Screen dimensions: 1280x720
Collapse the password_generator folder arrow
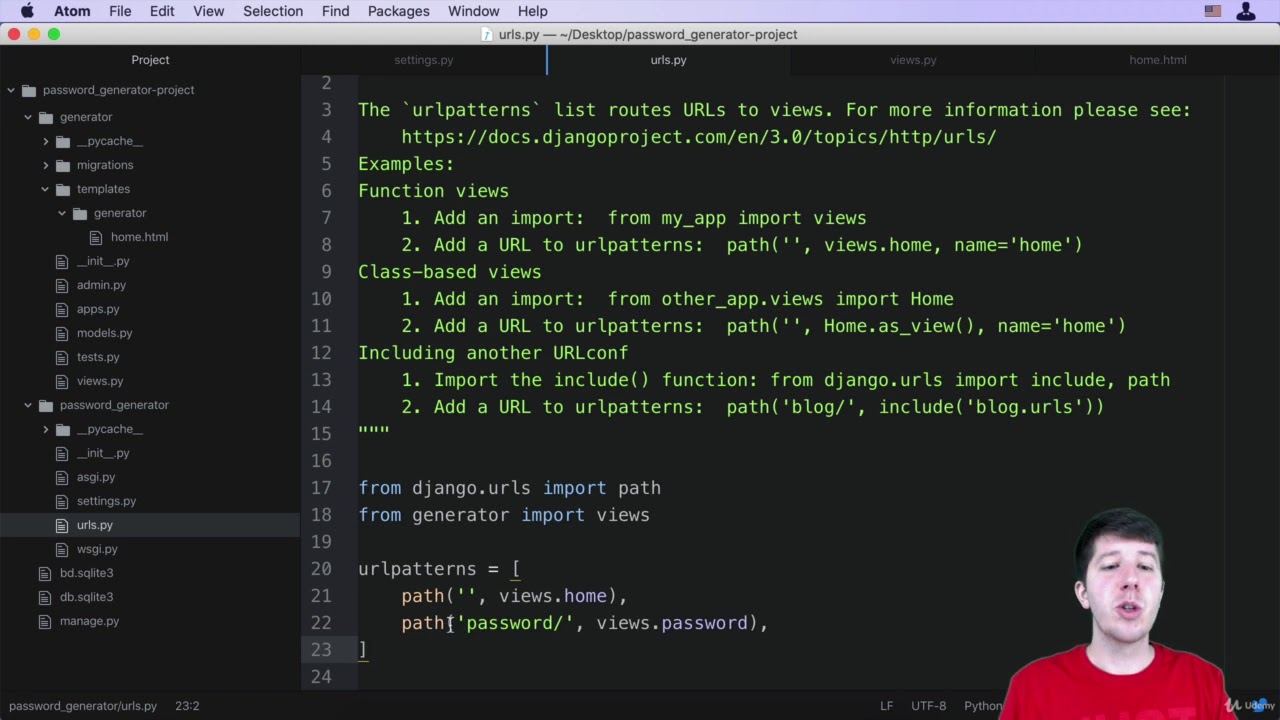(28, 405)
